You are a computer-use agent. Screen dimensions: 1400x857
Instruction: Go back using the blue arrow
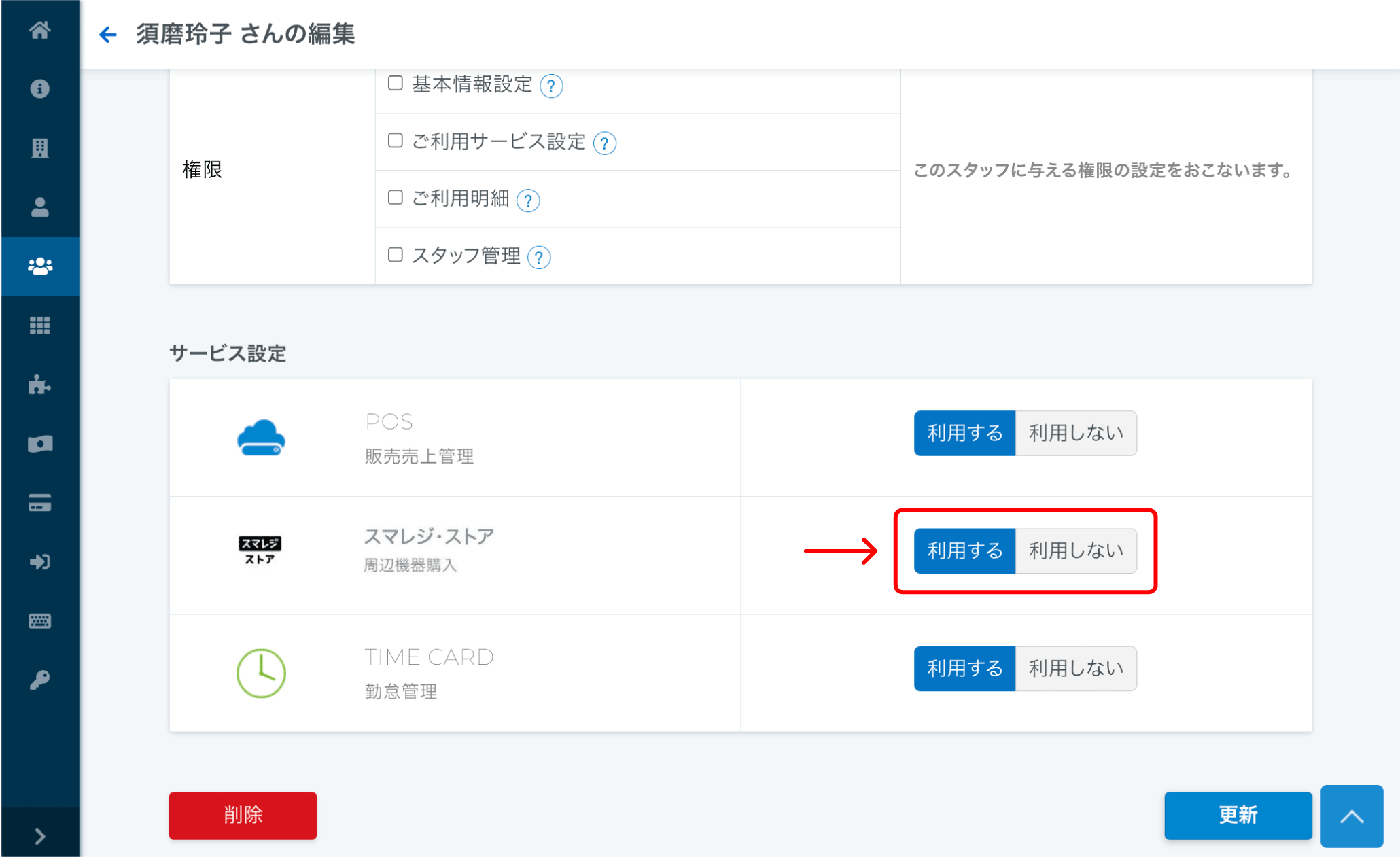click(x=108, y=35)
